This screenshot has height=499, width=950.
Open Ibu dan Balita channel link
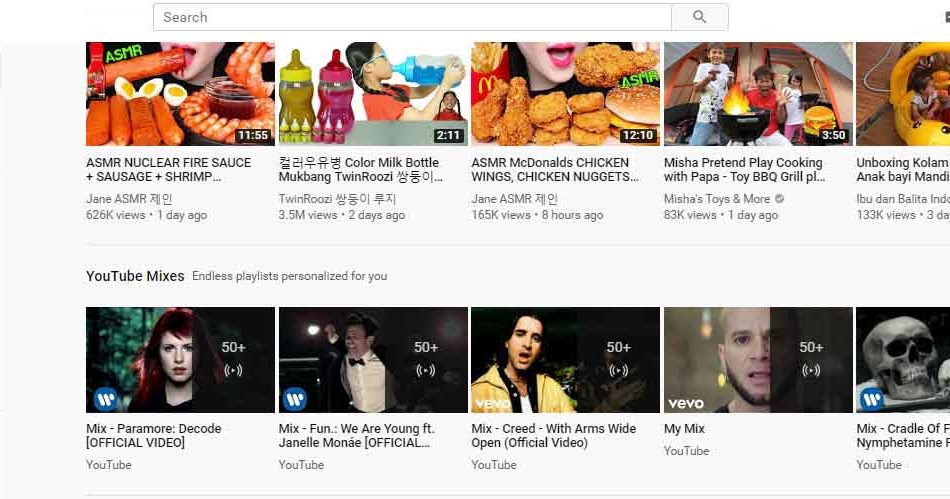coord(903,199)
